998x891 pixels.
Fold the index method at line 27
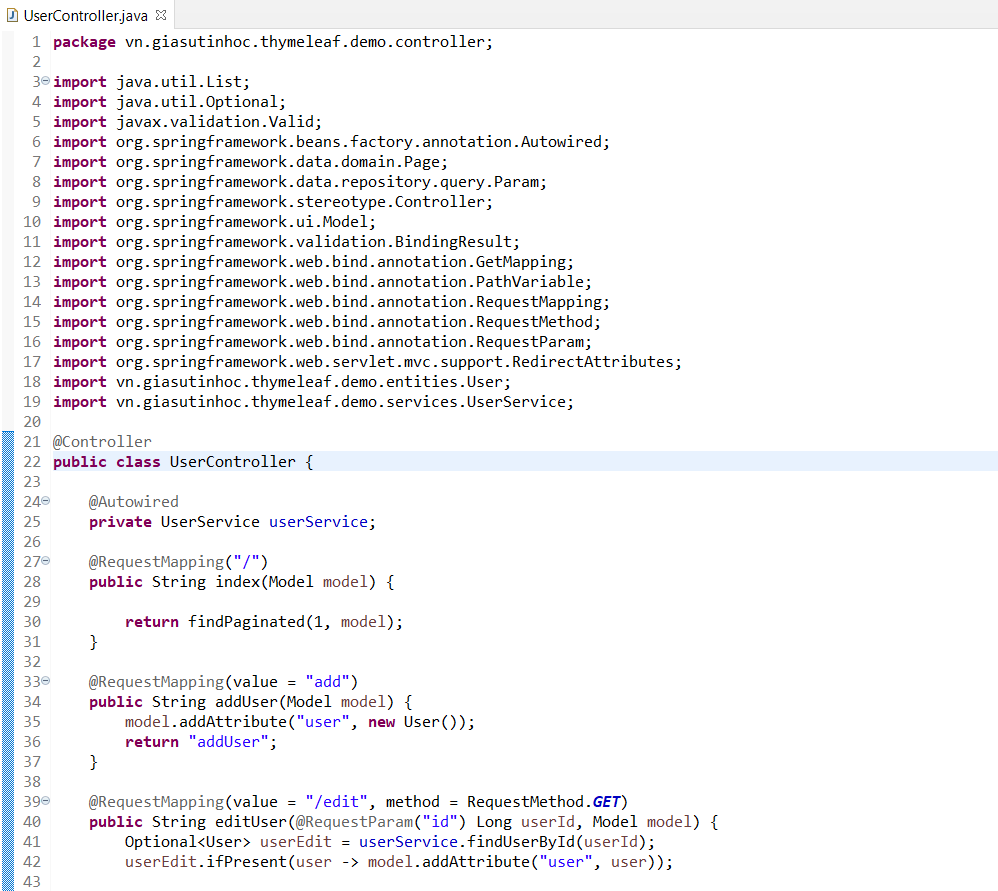[x=45, y=562]
